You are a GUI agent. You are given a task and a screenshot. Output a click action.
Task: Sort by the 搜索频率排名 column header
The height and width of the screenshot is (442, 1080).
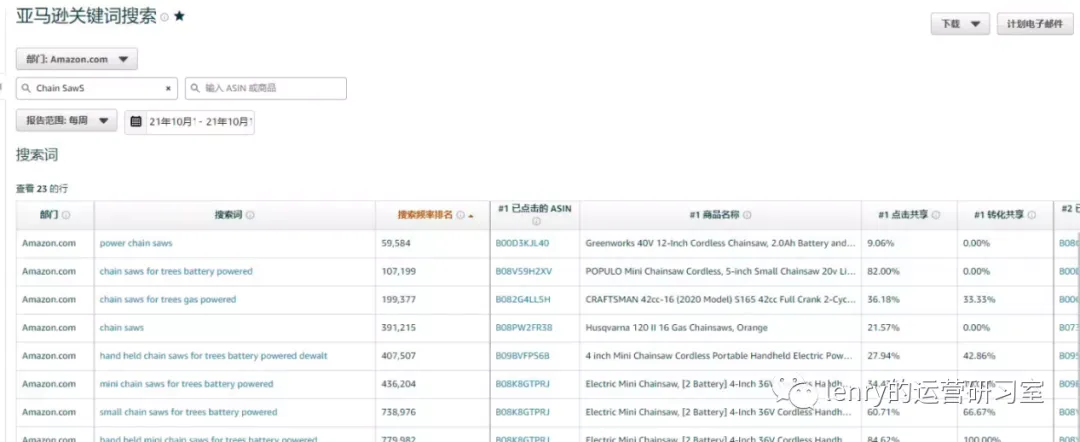425,215
